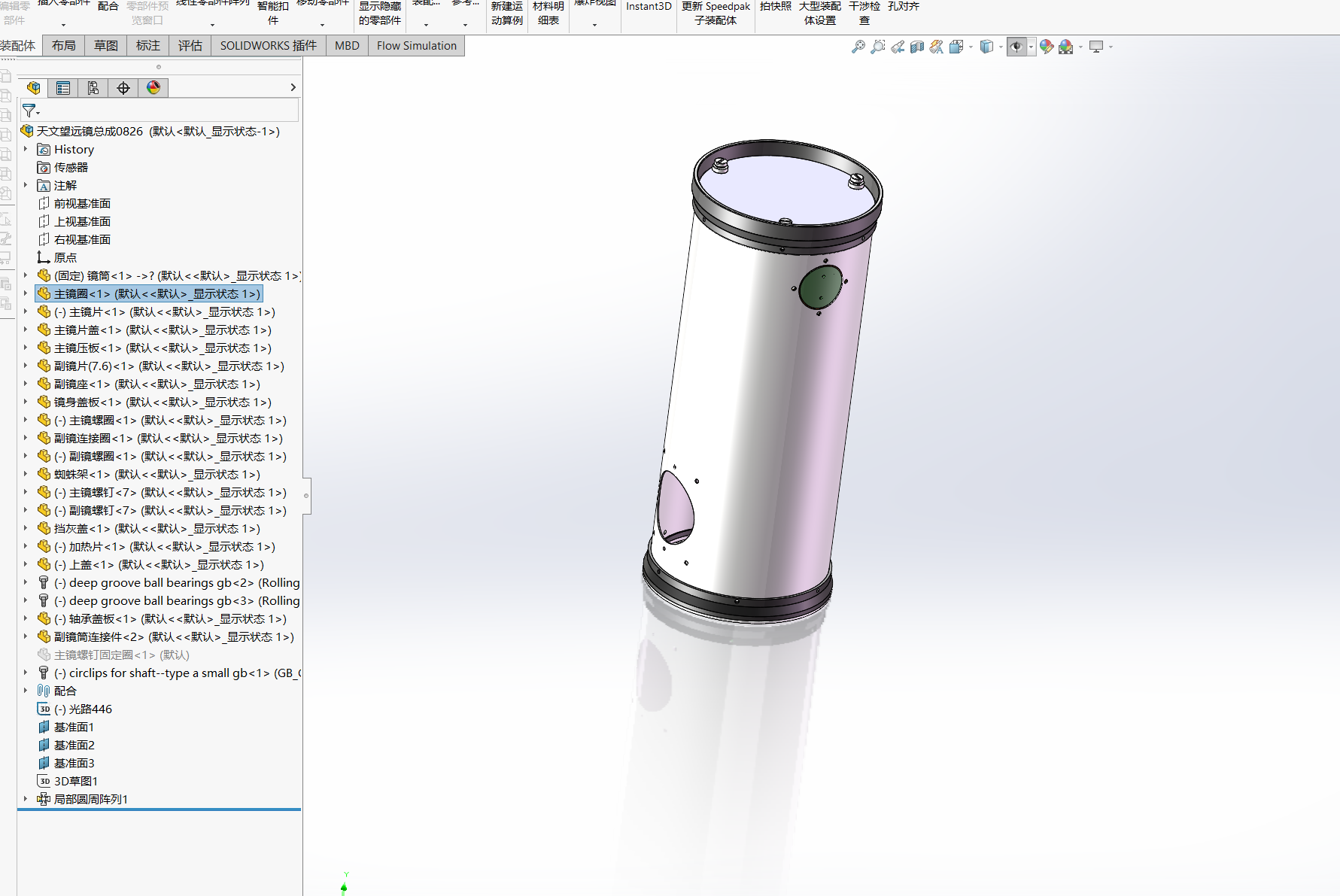Screen dimensions: 1340x896
Task: Click the 配合 mates paperclip icon in tree
Action: 44,691
